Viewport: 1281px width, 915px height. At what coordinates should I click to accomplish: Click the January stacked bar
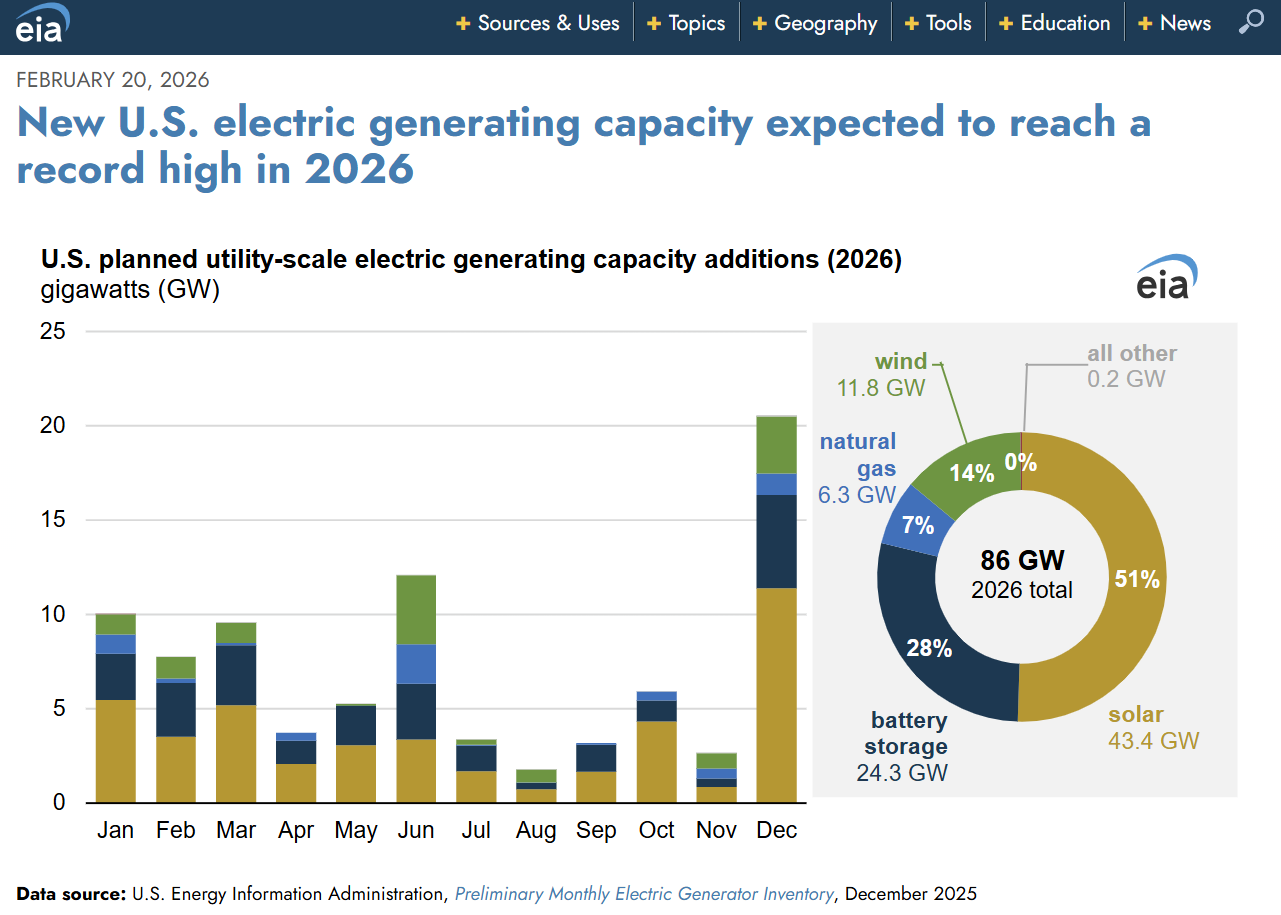(116, 708)
